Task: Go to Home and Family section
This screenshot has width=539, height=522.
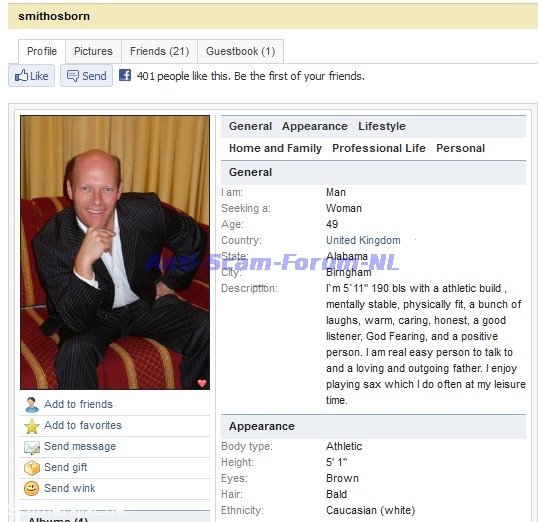Action: pos(275,148)
